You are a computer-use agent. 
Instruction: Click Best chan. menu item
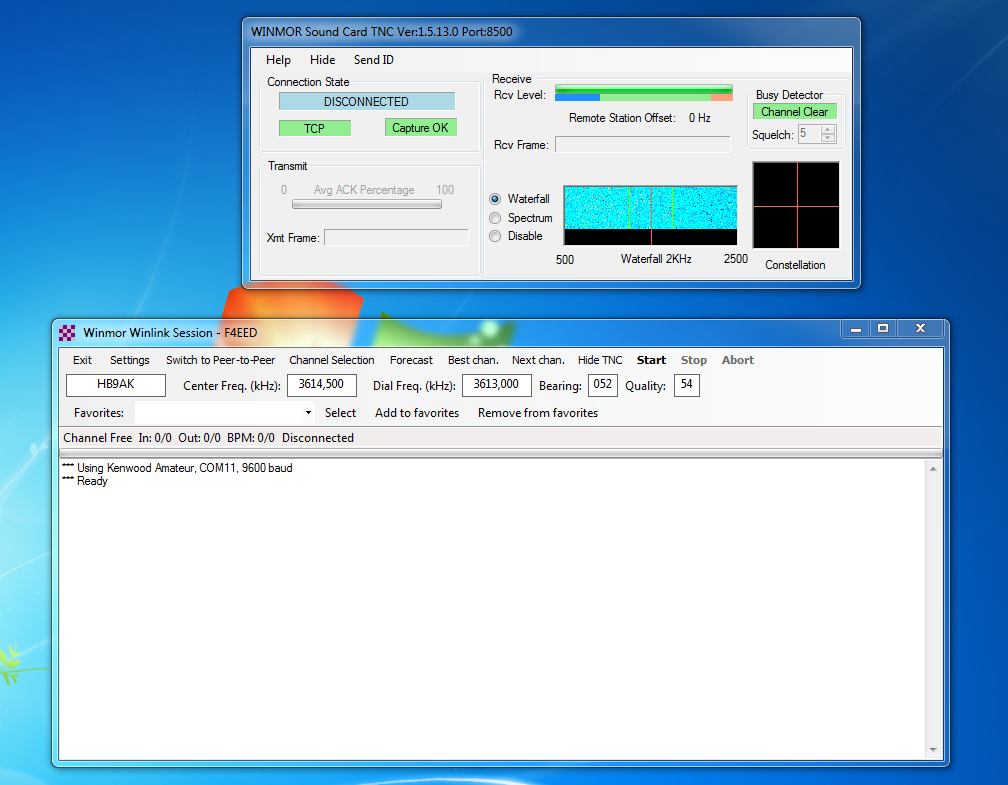pyautogui.click(x=473, y=360)
